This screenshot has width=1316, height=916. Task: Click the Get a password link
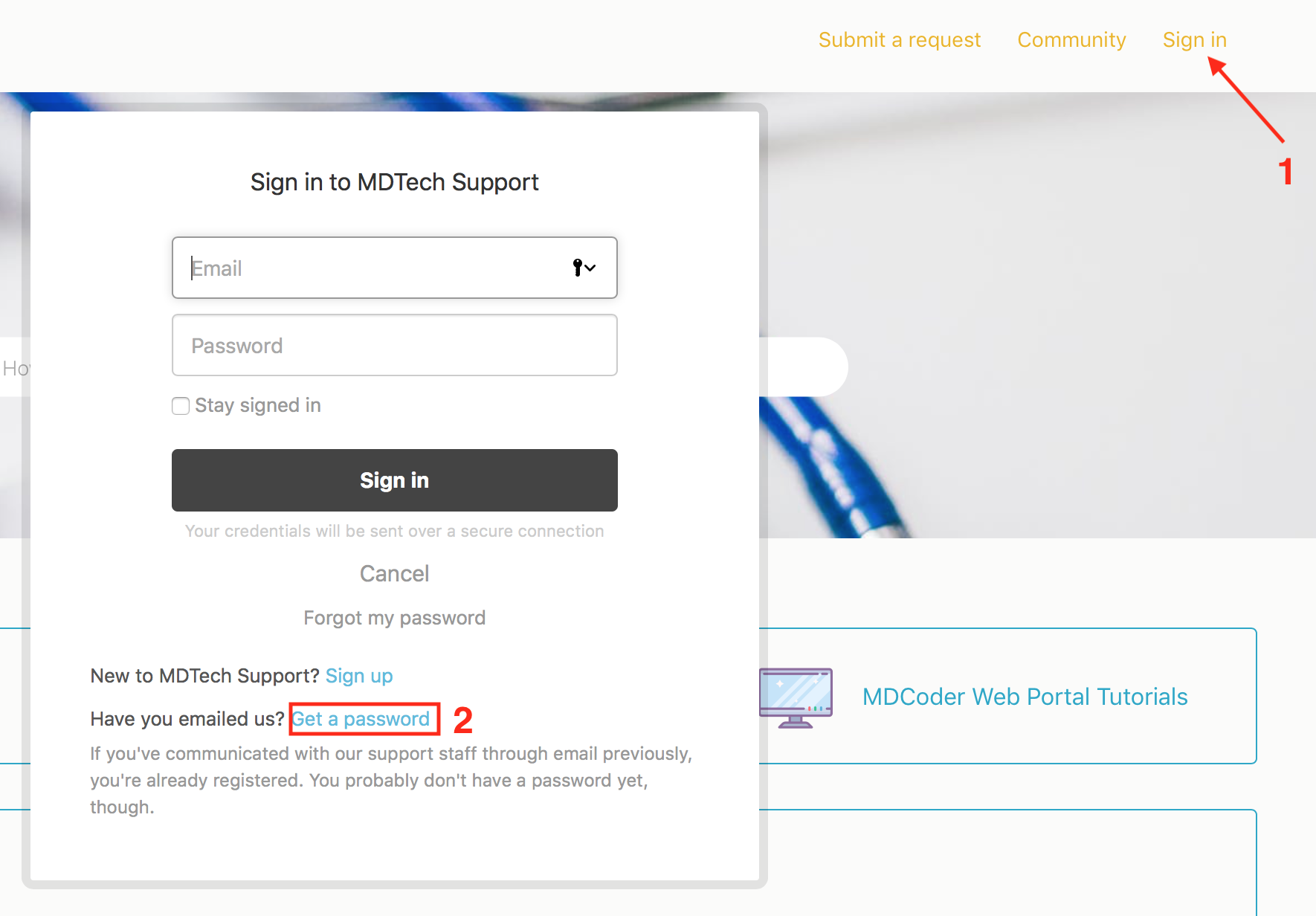coord(361,719)
